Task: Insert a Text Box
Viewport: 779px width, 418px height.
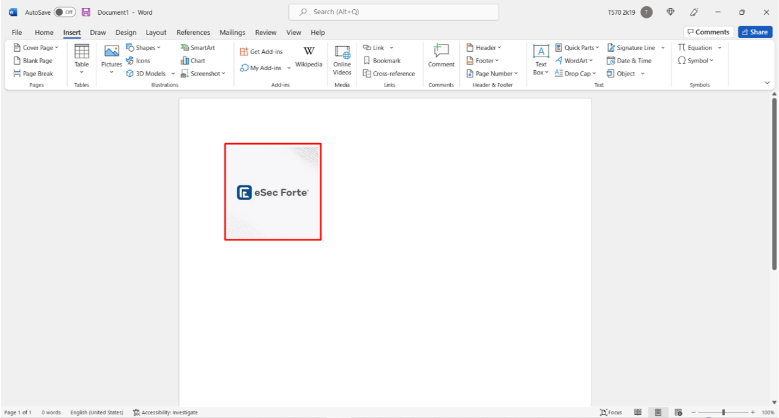Action: [541, 60]
